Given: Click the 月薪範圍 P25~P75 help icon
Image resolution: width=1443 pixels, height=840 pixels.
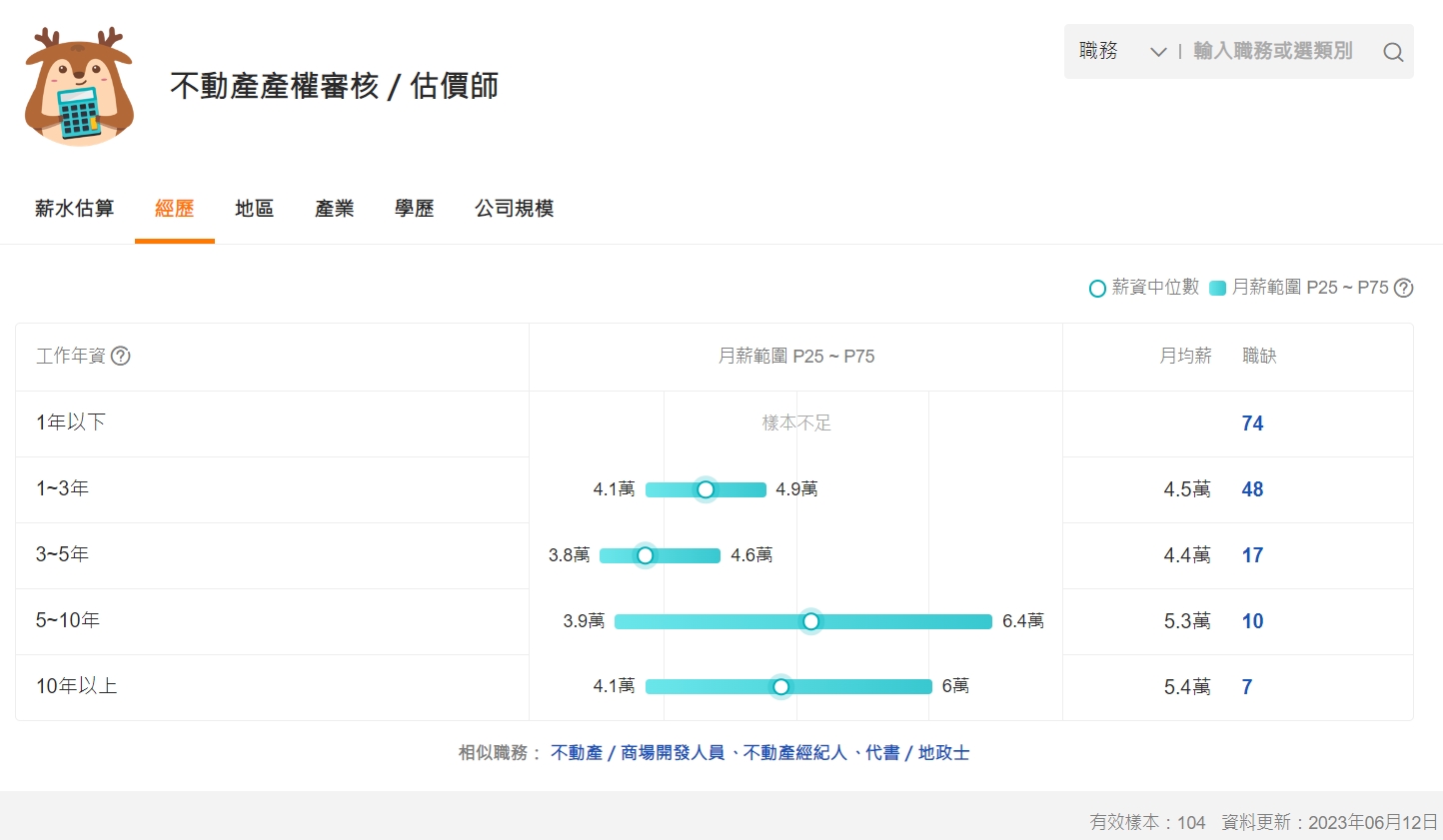Looking at the screenshot, I should coord(1403,288).
